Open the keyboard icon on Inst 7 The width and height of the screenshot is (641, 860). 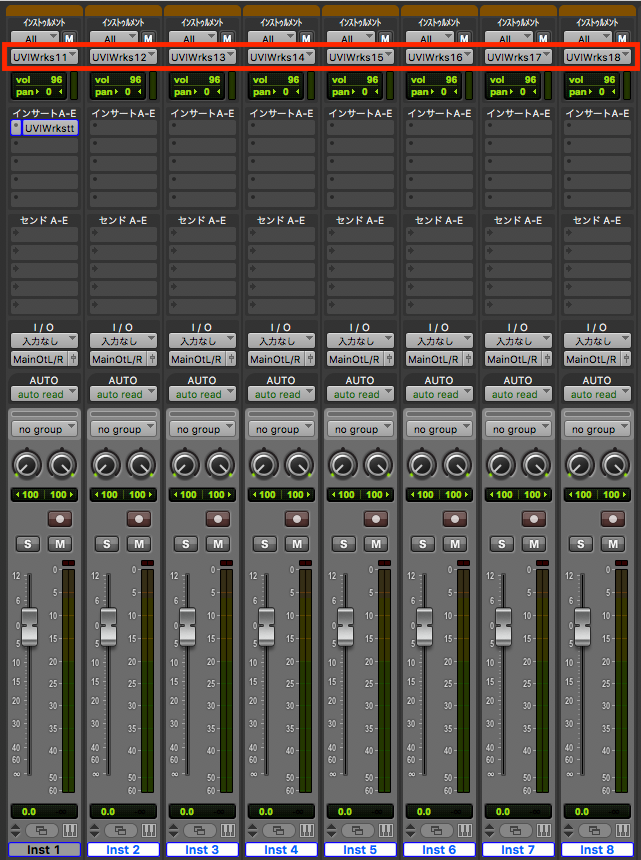543,830
